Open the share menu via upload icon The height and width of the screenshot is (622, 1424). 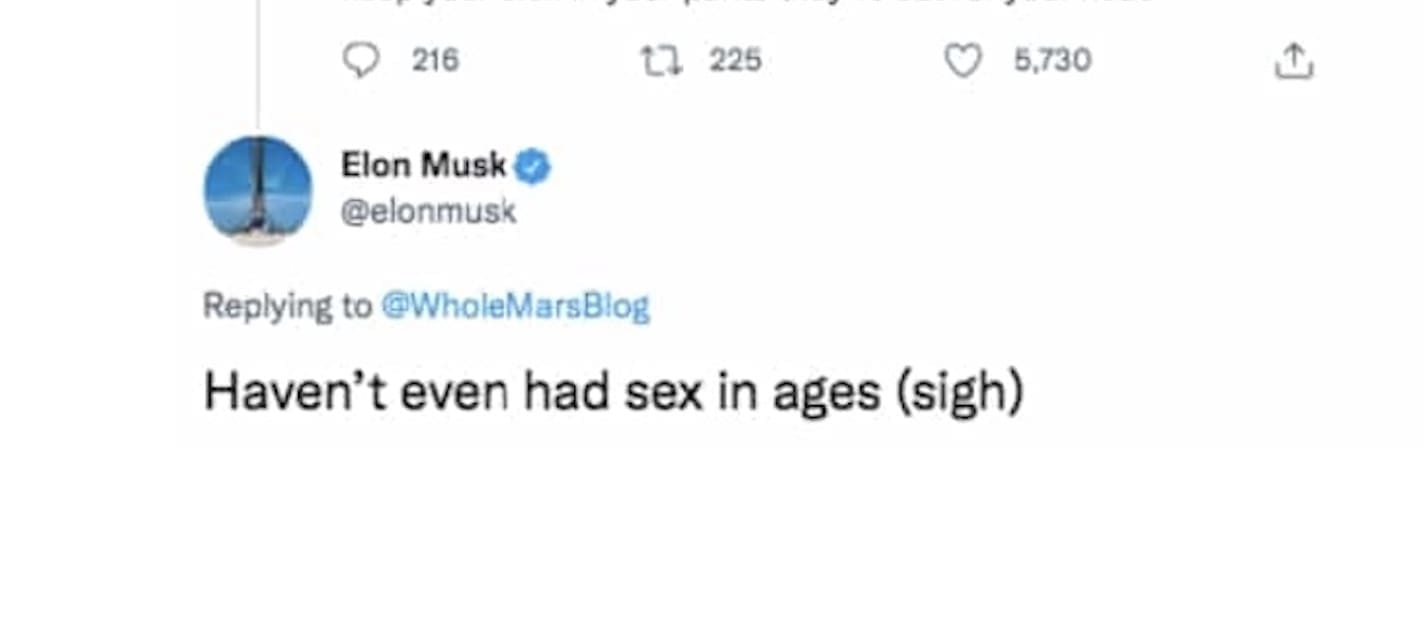pos(1292,62)
